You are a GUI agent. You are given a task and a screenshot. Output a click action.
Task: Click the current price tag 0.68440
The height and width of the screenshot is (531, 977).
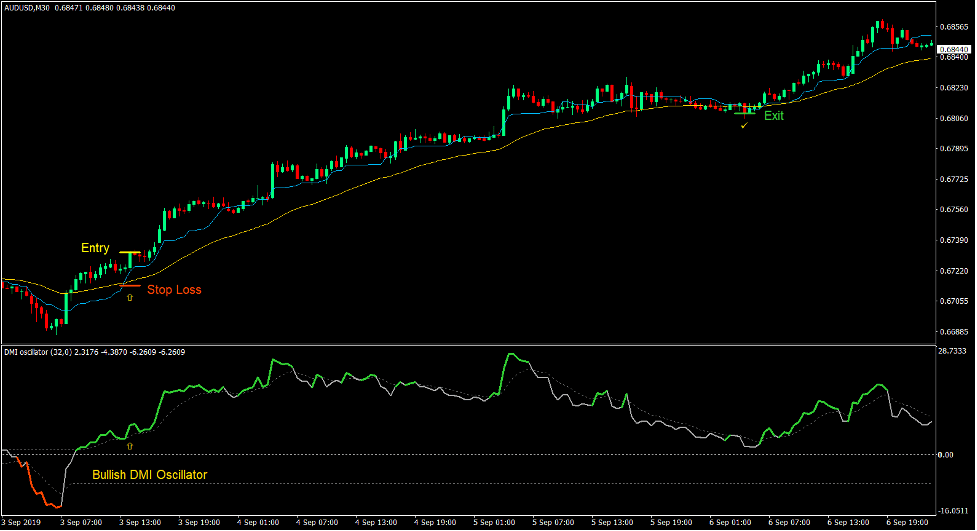955,49
